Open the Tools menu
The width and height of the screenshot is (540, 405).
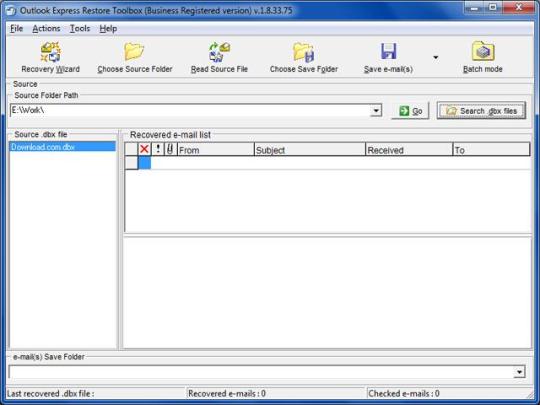tap(80, 29)
